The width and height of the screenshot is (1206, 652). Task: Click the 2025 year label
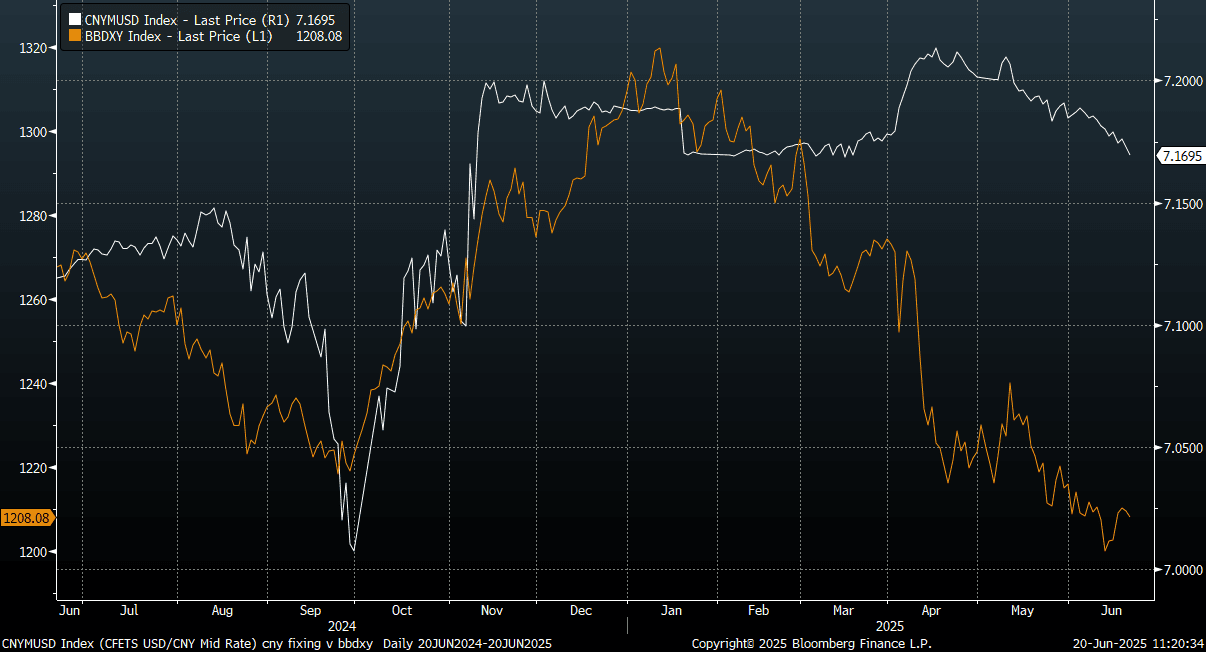tap(890, 625)
